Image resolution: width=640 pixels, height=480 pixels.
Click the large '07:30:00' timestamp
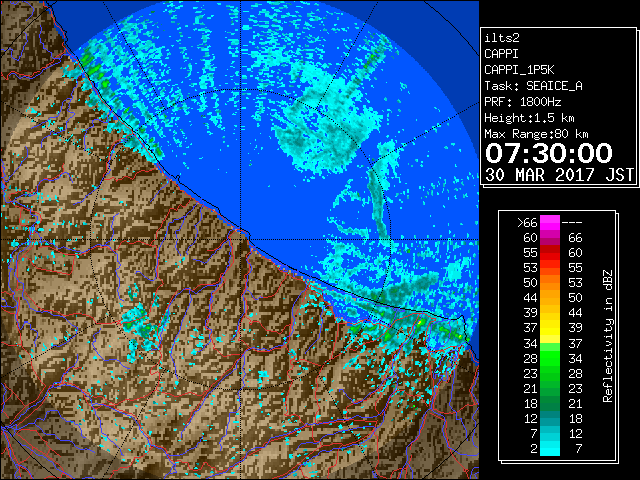549,153
